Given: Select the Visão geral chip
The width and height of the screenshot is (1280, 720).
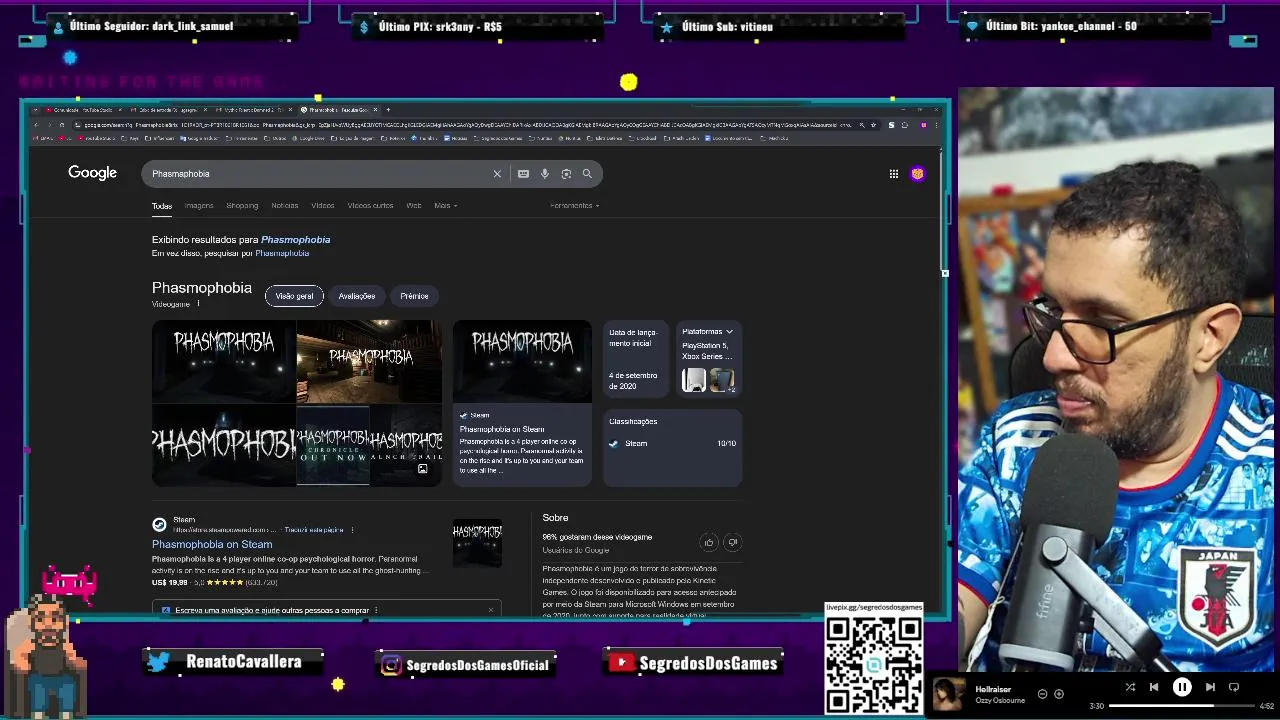Looking at the screenshot, I should point(294,296).
